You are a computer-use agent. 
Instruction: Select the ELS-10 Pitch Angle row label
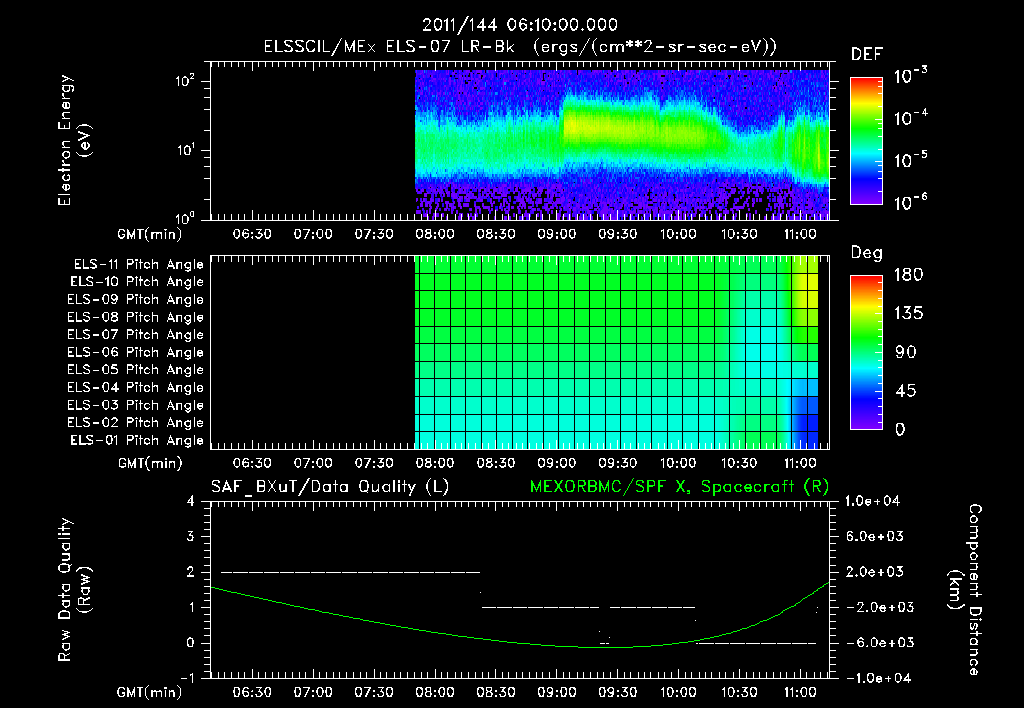(x=136, y=282)
